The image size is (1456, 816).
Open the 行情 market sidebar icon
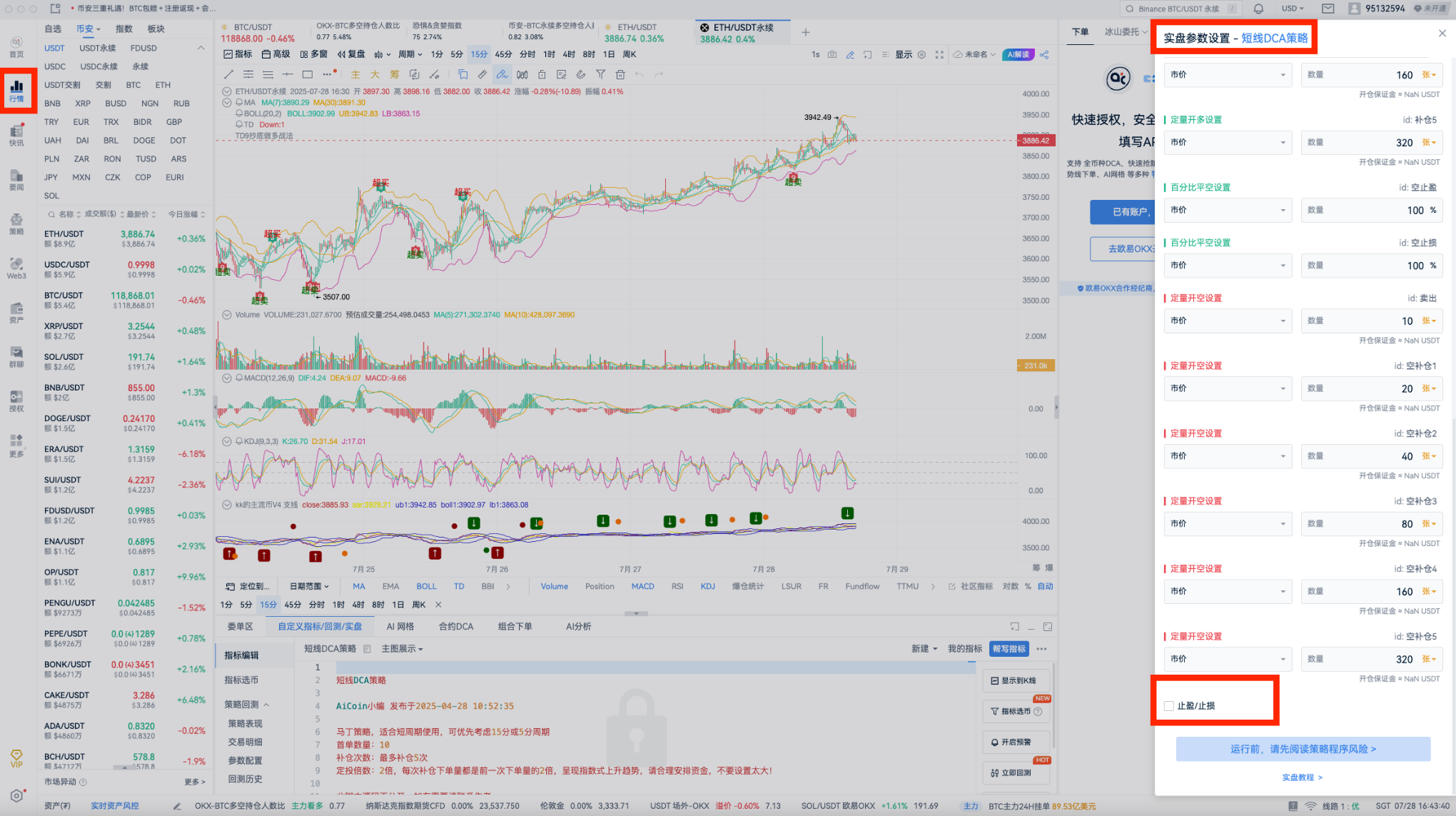point(16,91)
